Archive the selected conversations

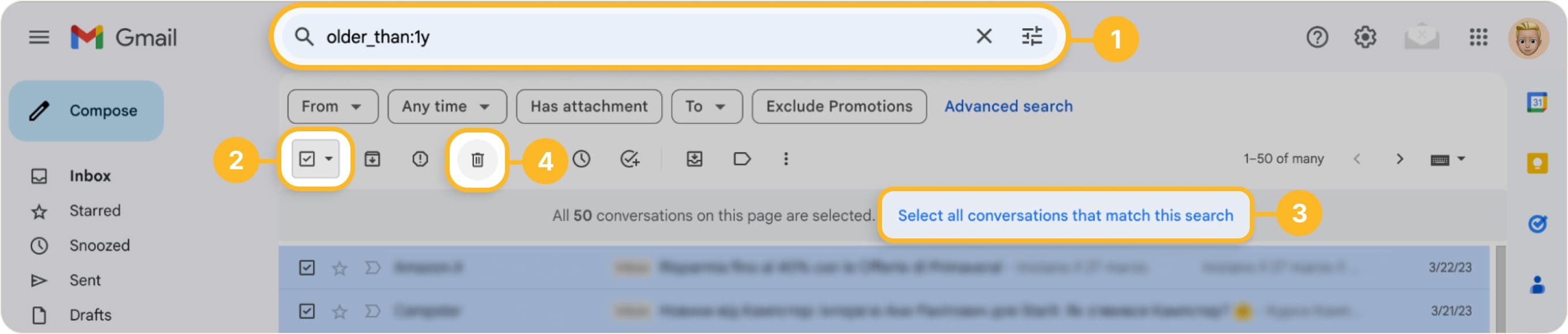tap(372, 159)
